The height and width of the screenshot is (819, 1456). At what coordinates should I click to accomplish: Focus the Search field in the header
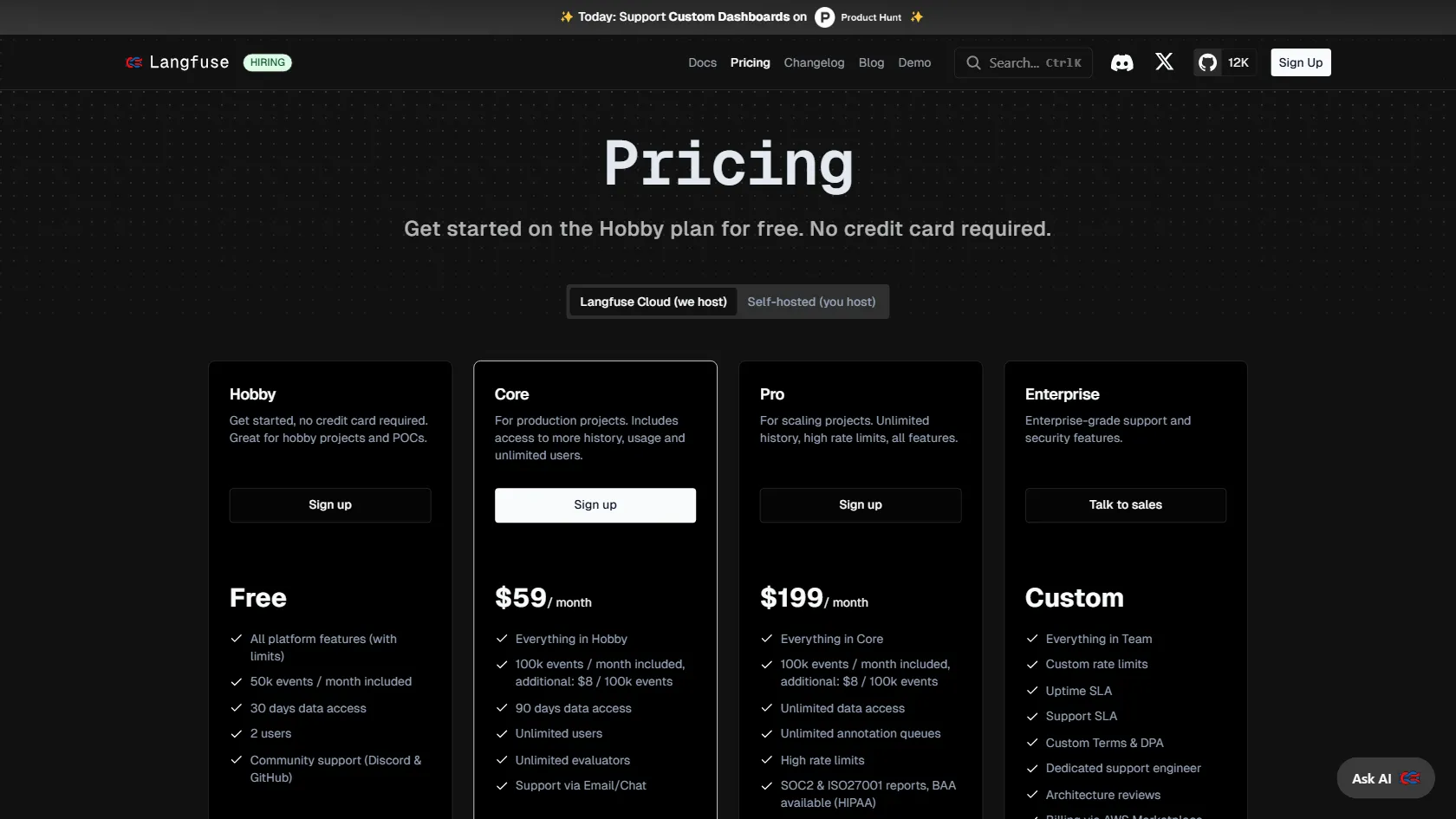click(x=1023, y=62)
